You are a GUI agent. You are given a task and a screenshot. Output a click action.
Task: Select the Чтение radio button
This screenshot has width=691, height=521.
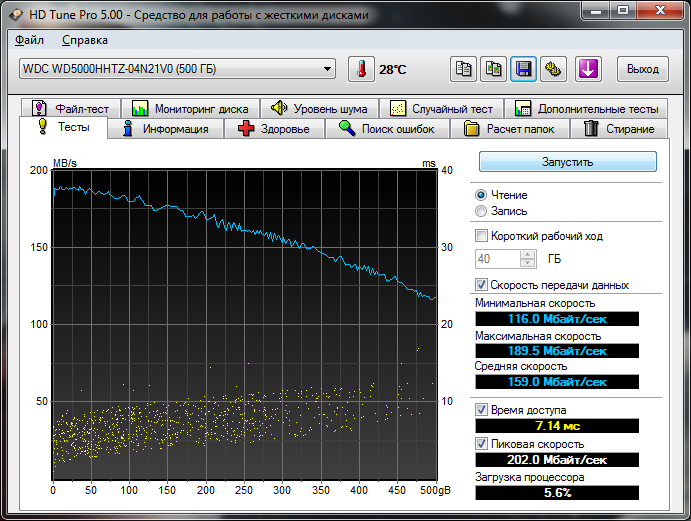[x=481, y=195]
